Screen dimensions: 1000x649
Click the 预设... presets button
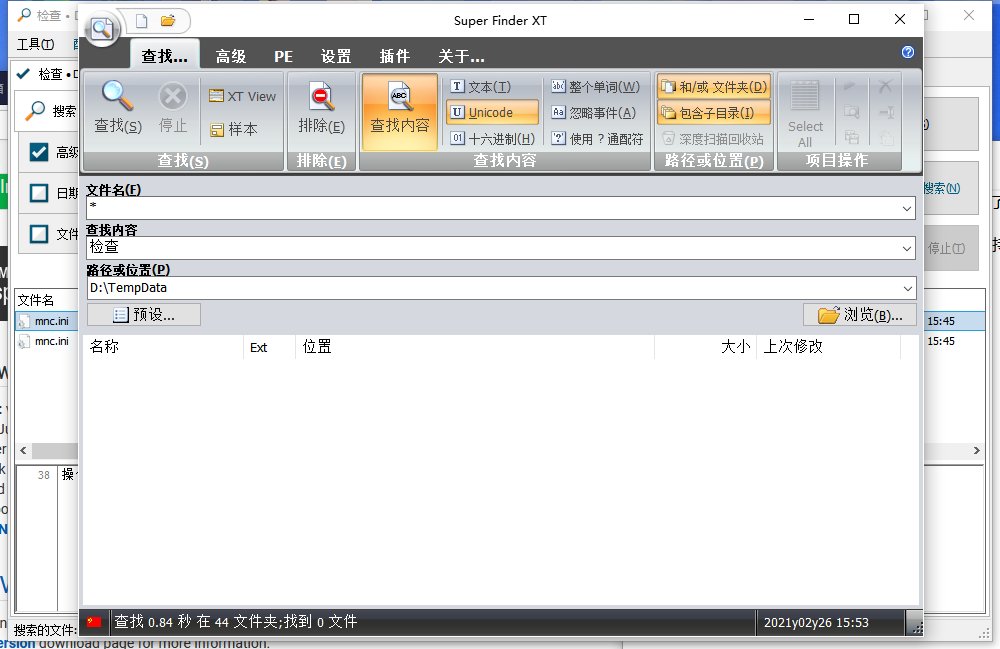[x=144, y=314]
